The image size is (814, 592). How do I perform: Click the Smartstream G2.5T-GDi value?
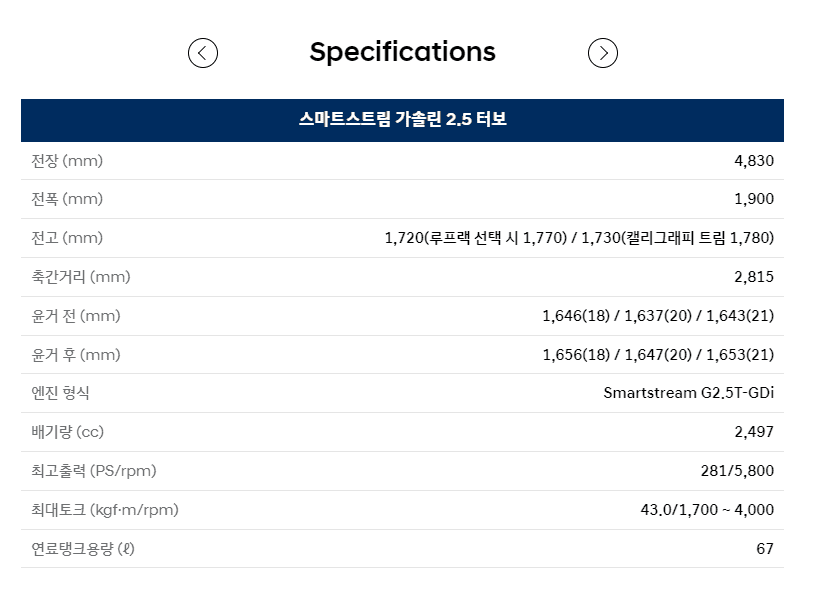(690, 393)
